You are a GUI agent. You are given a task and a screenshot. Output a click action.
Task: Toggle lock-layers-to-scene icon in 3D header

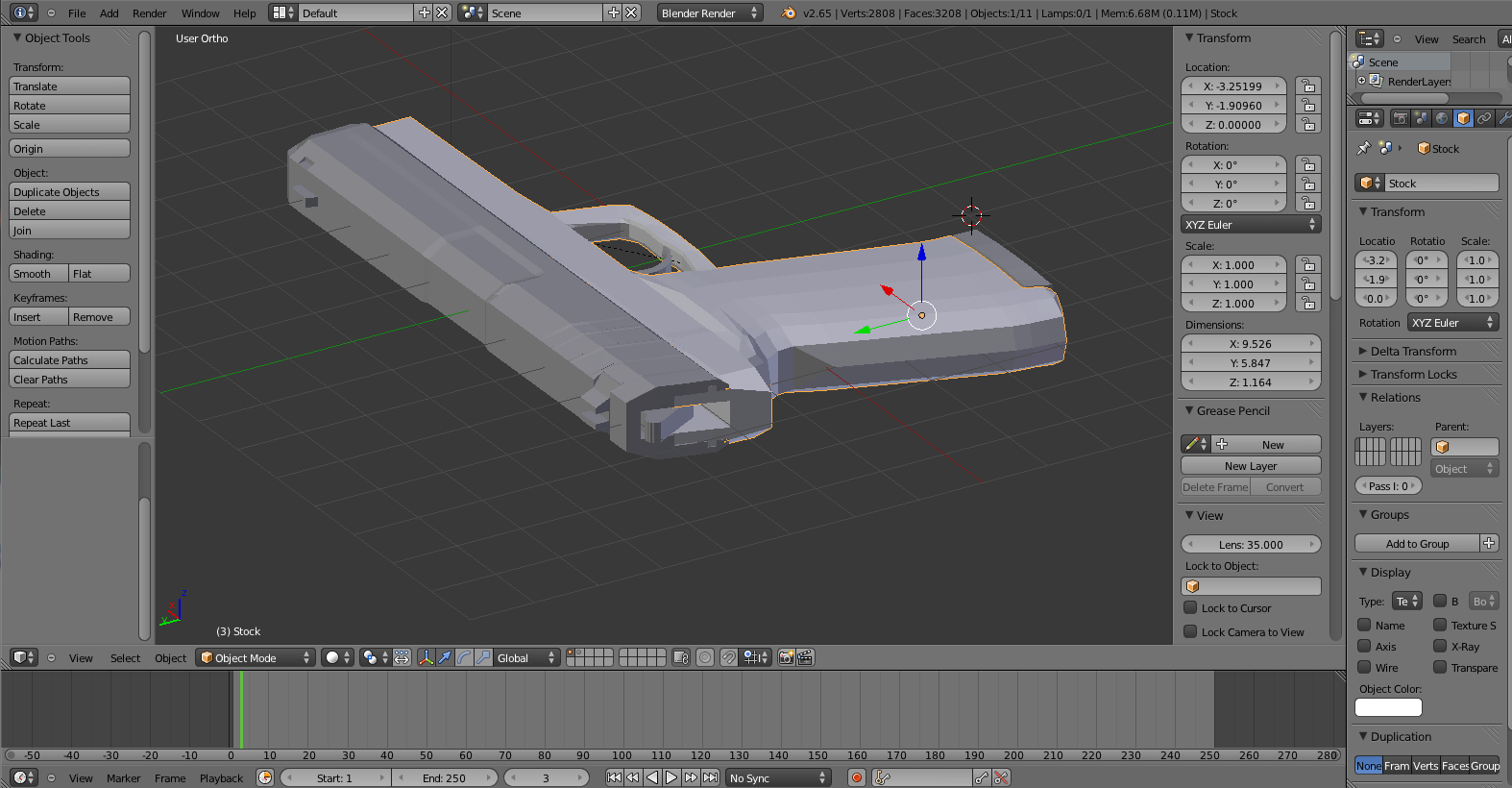(681, 657)
